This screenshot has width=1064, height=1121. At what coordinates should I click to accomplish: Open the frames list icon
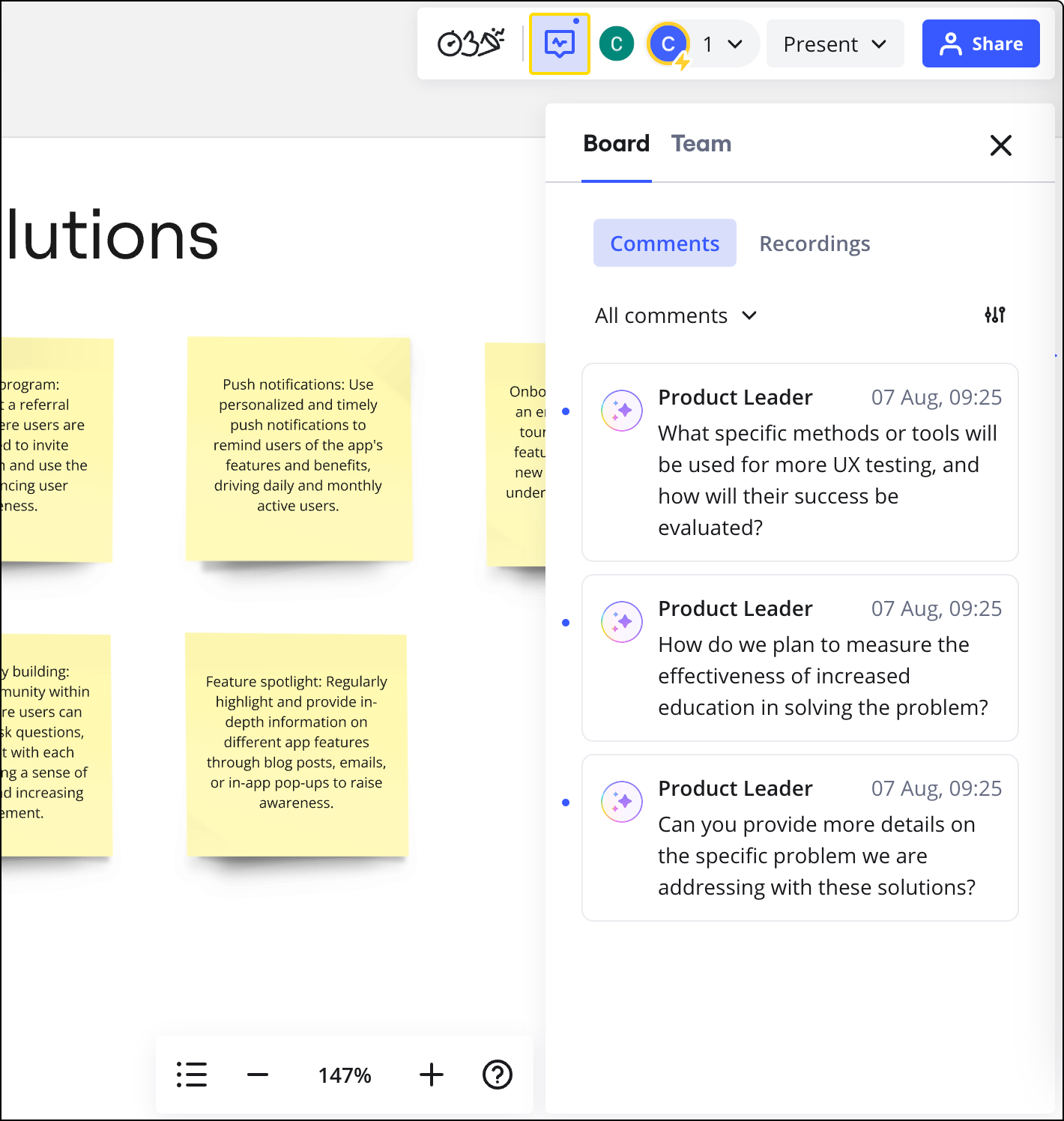pos(192,1075)
